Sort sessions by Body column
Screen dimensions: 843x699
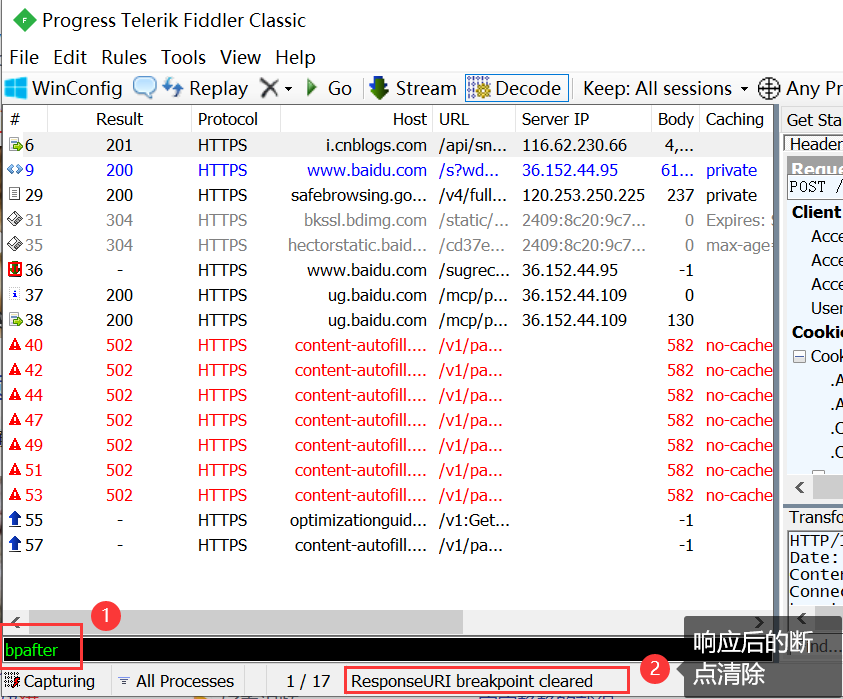coord(676,119)
